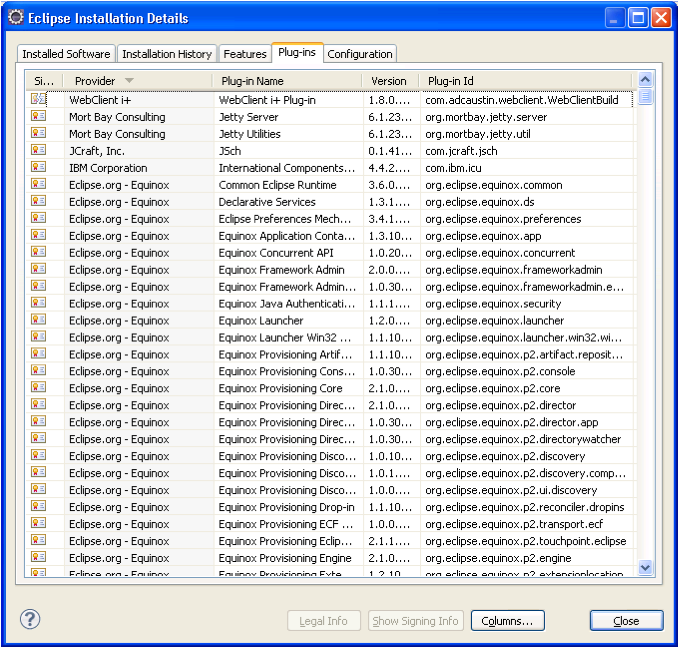Click signed icon for Equinox Launcher row
This screenshot has width=679, height=648.
[38, 320]
